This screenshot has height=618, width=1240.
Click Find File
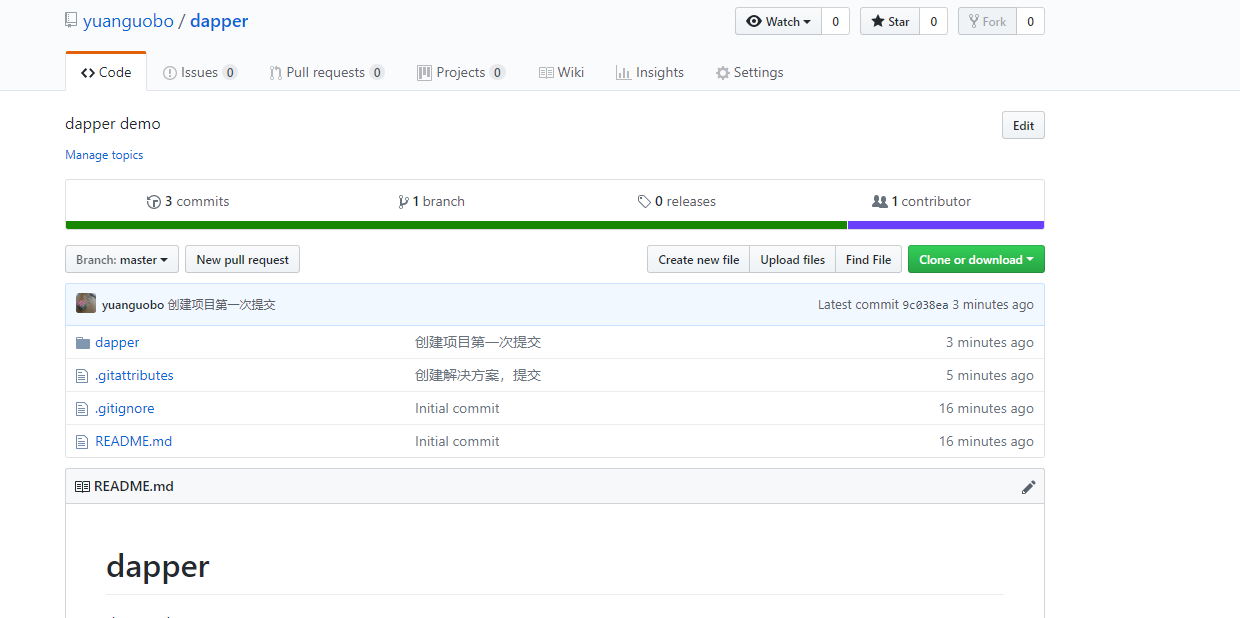coord(868,260)
